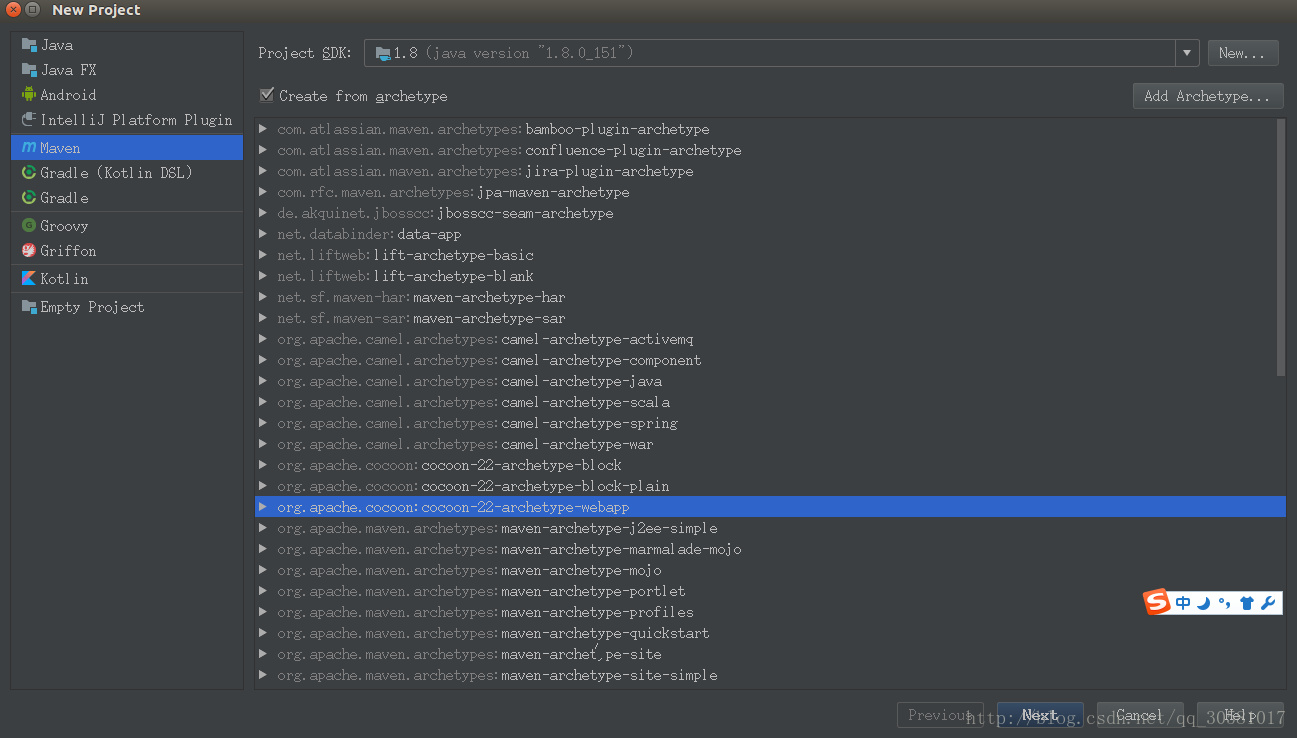Open the Project SDK dropdown arrow
This screenshot has height=738, width=1297.
pos(1187,53)
